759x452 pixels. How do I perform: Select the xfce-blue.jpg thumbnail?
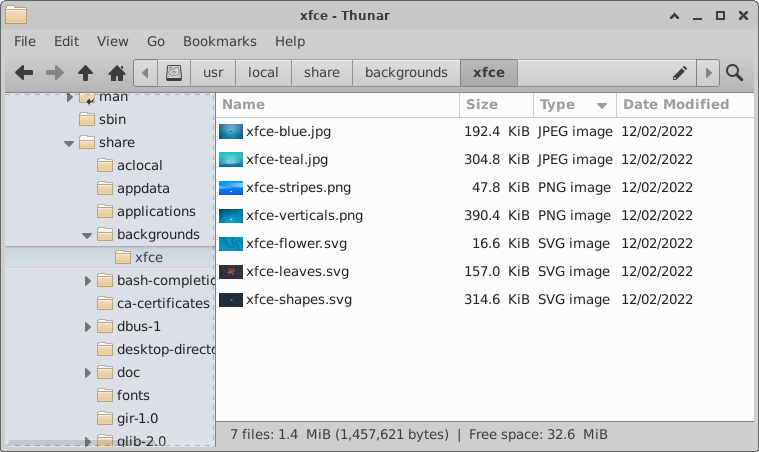[x=231, y=132]
